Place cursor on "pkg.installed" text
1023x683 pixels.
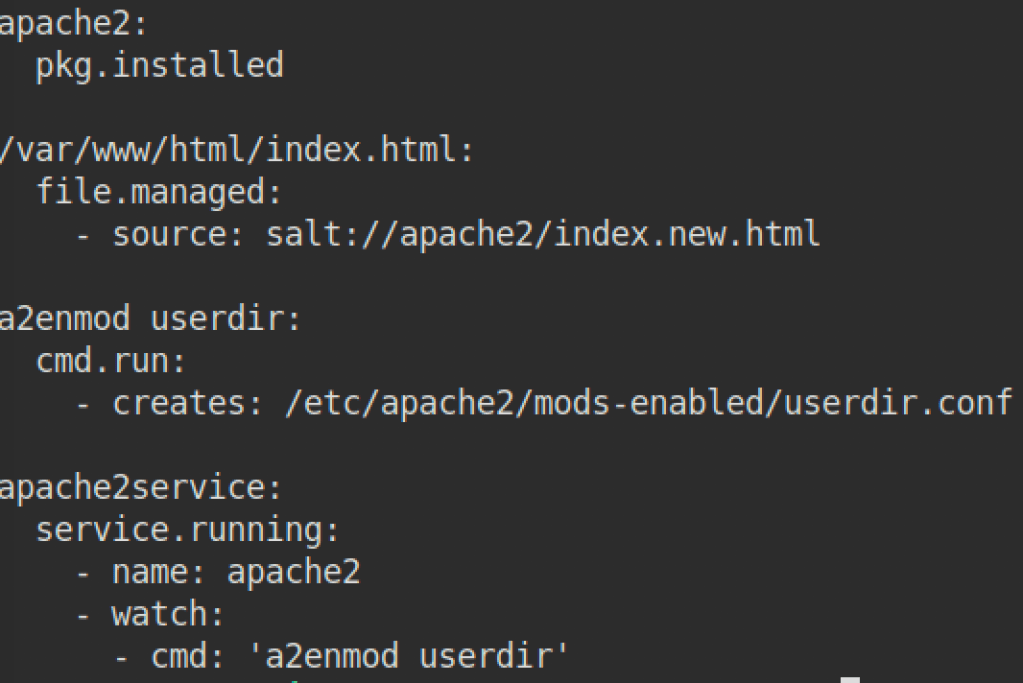[160, 66]
